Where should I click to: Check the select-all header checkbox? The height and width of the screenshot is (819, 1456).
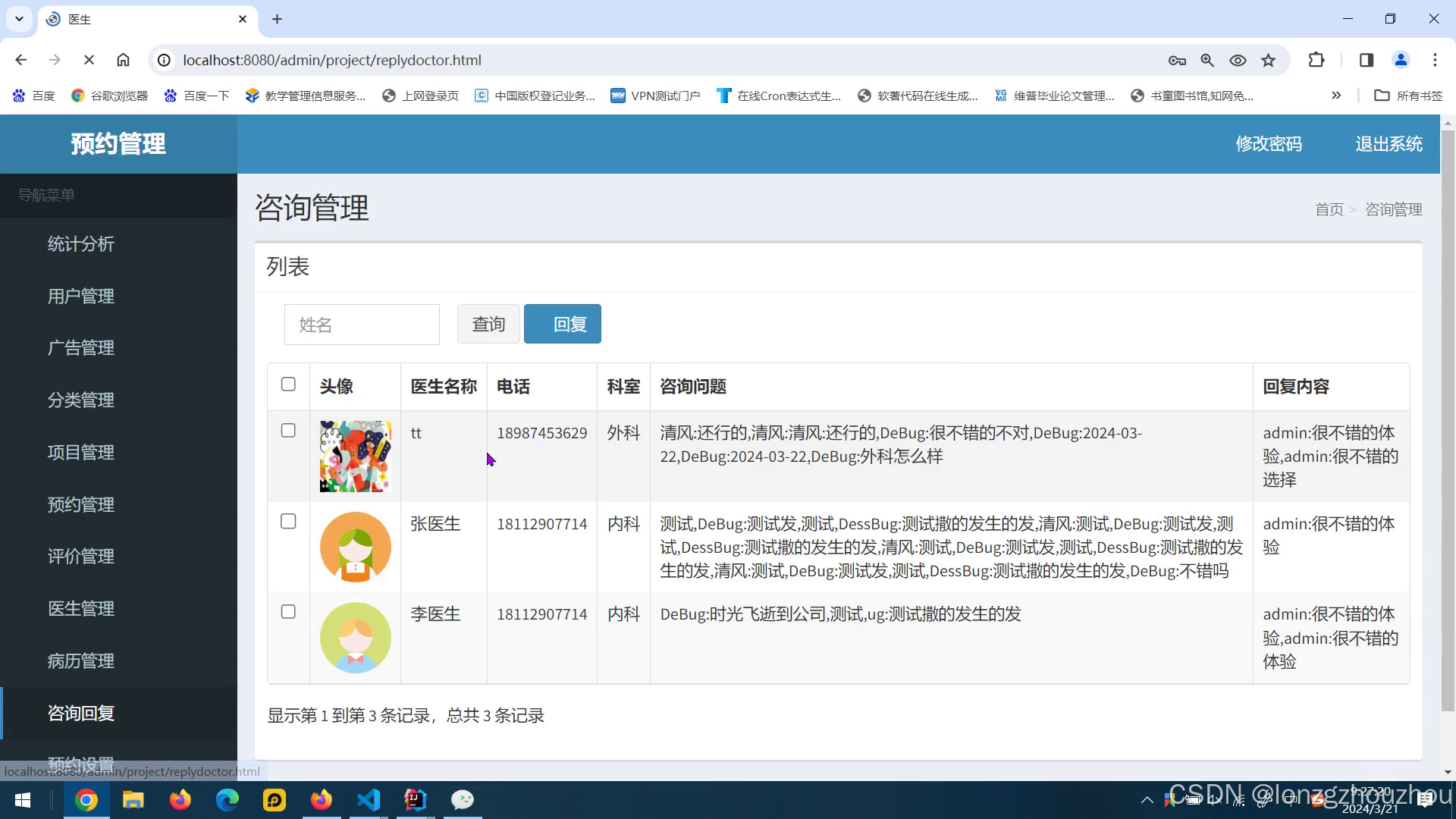pyautogui.click(x=288, y=384)
